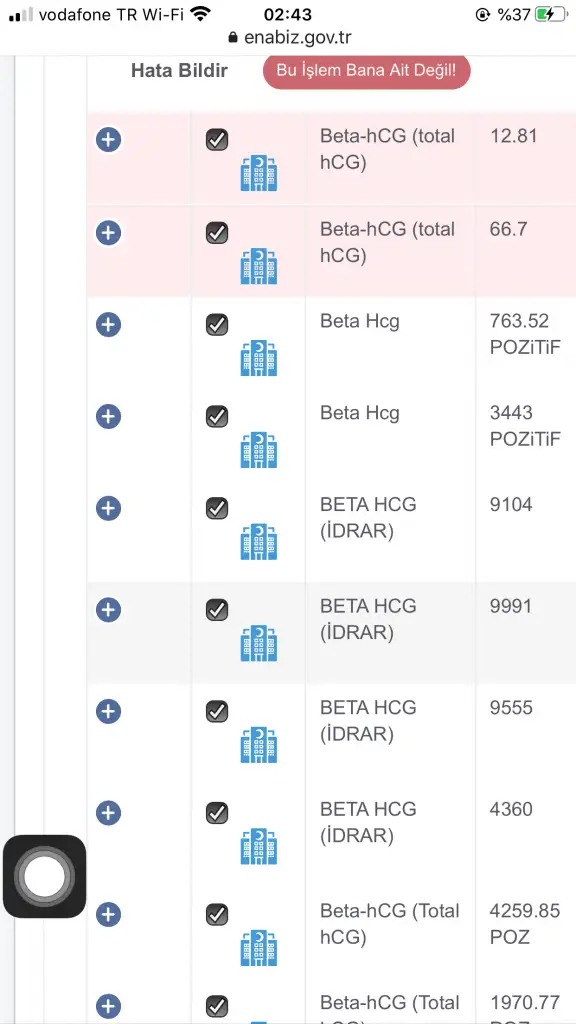
Task: Click hospital icon in the 9991 row
Action: click(x=259, y=643)
